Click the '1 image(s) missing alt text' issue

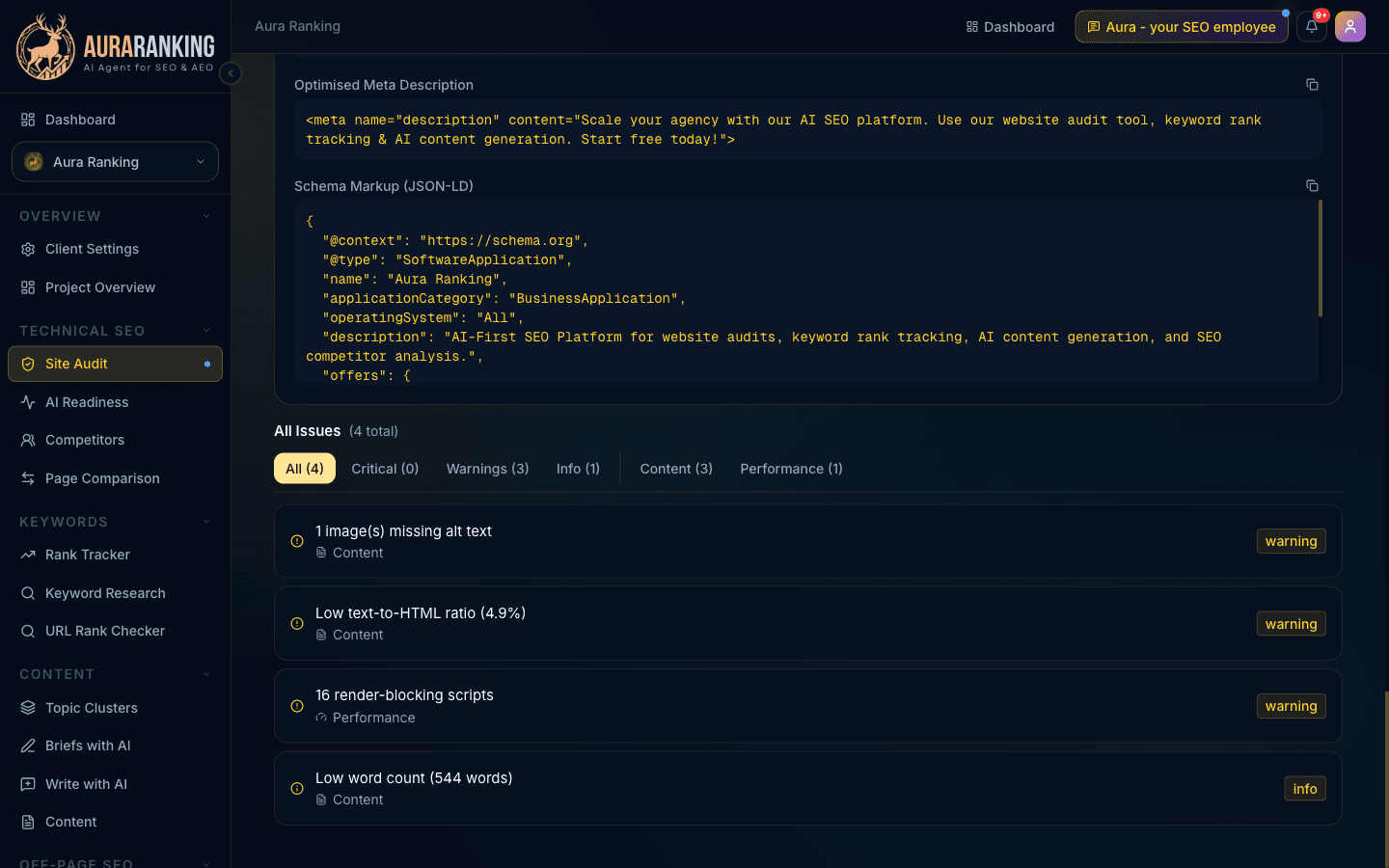tap(808, 541)
